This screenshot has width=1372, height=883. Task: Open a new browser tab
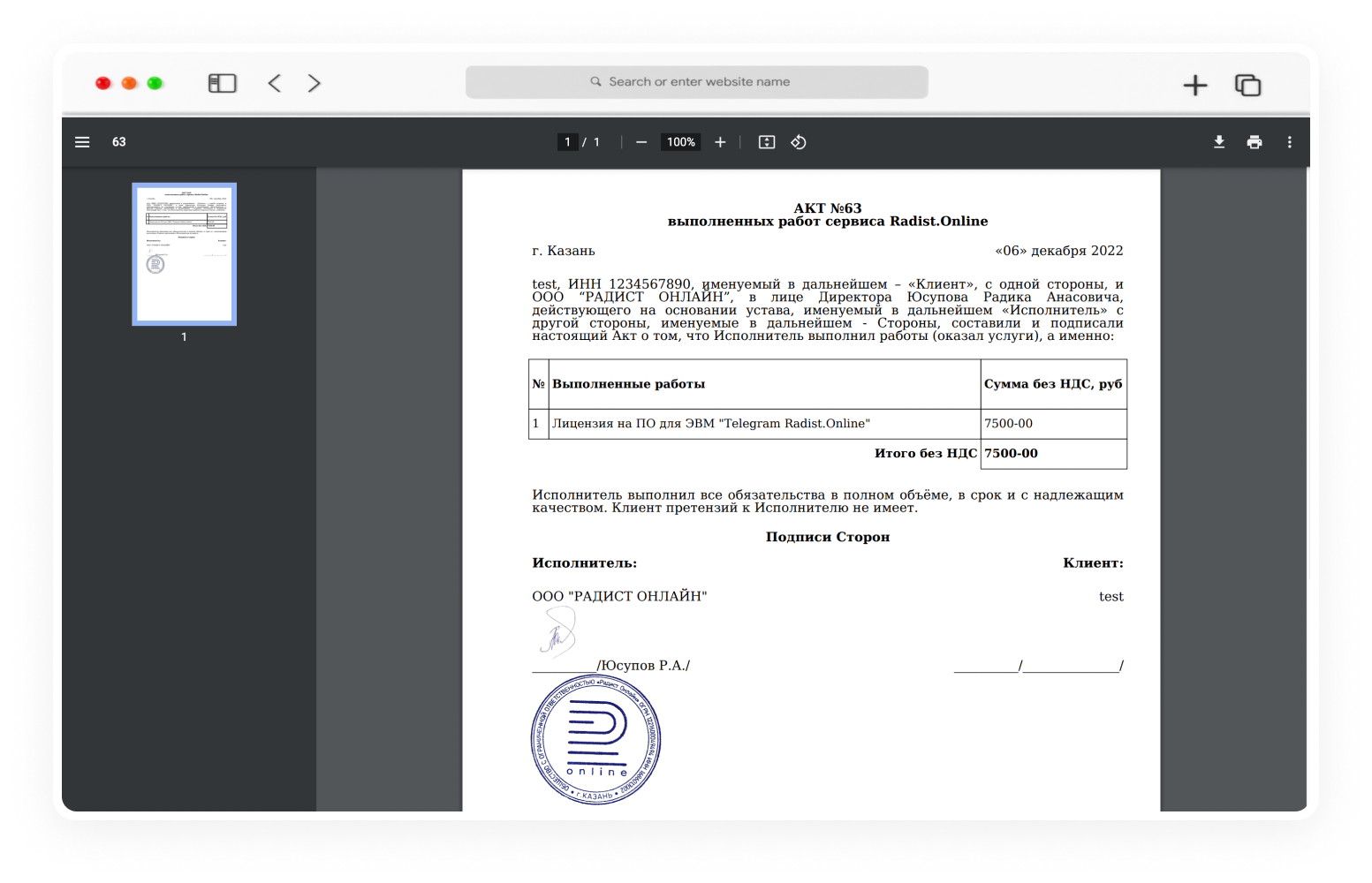(x=1195, y=85)
